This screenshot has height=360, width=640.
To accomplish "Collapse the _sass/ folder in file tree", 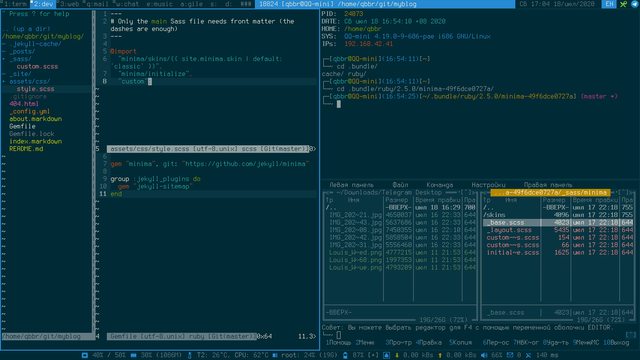I will [x=20, y=59].
